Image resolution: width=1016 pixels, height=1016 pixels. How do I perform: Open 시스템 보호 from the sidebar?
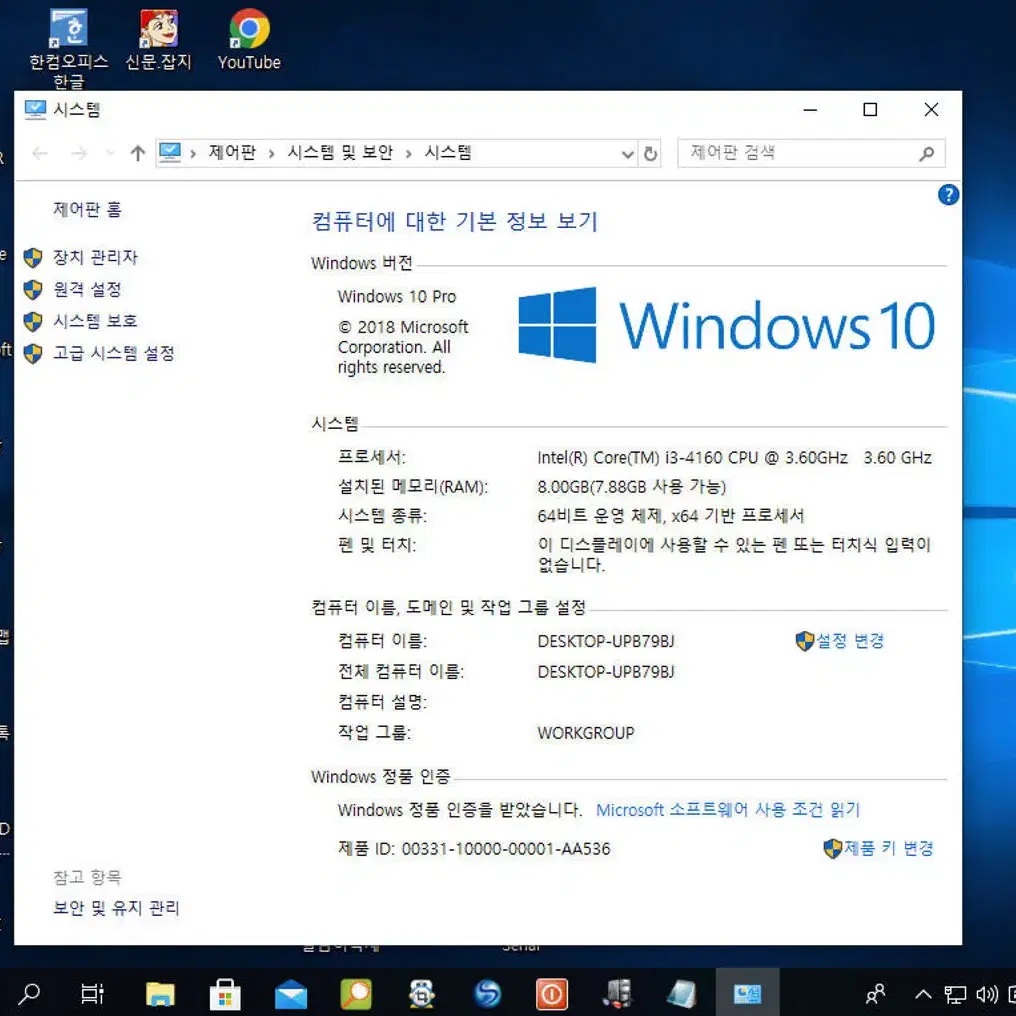point(95,321)
